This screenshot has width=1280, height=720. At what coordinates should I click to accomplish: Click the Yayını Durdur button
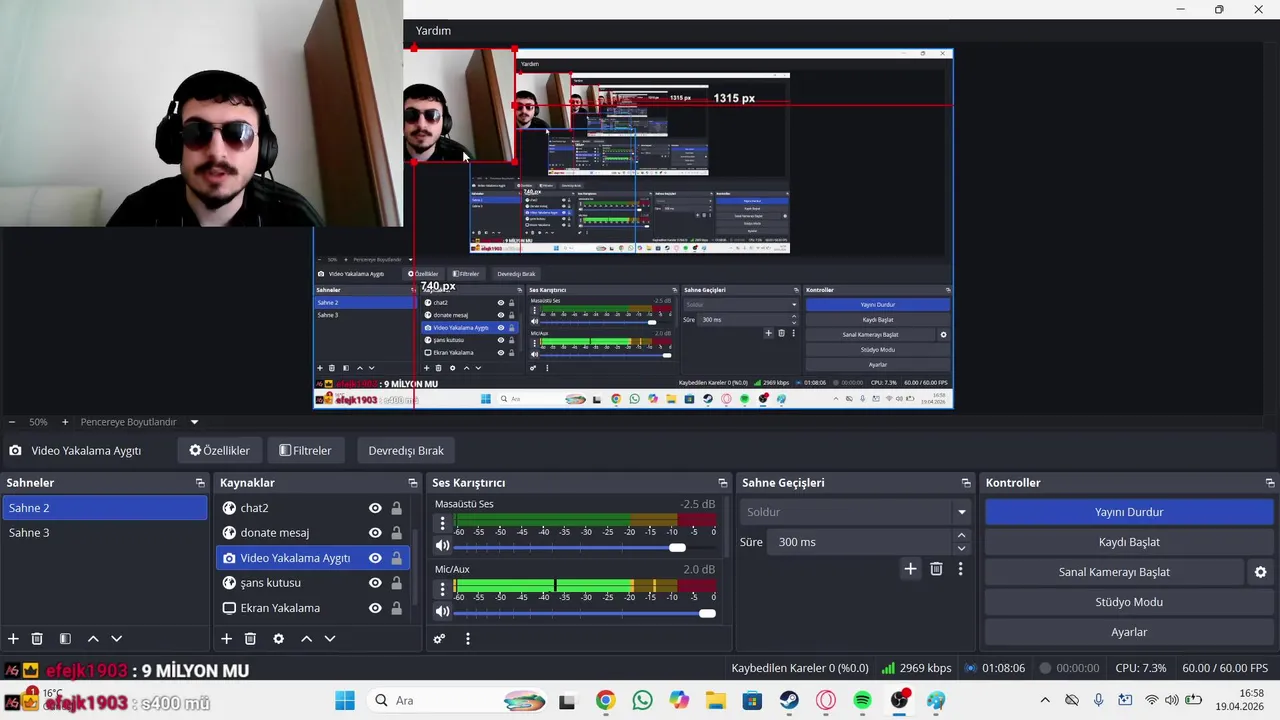tap(1129, 512)
